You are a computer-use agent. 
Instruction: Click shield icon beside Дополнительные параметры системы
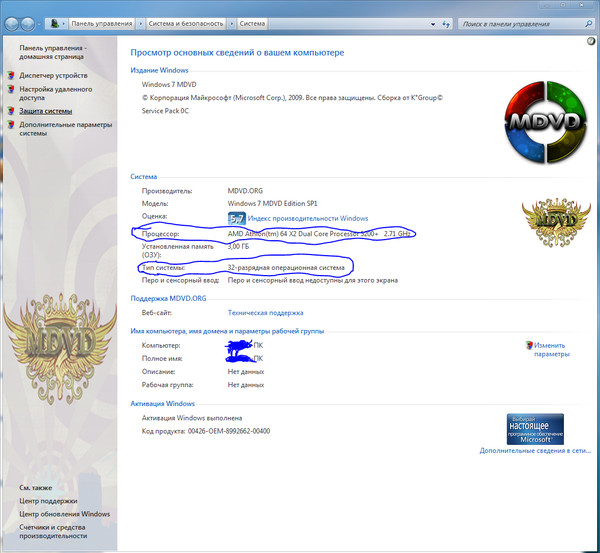click(x=11, y=125)
